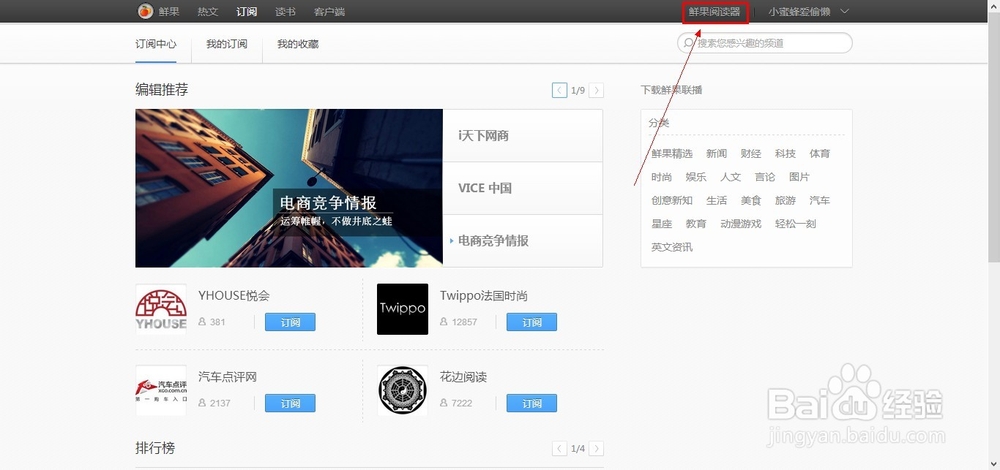1000x470 pixels.
Task: Subscribe to 汽车点评网
Action: [290, 403]
